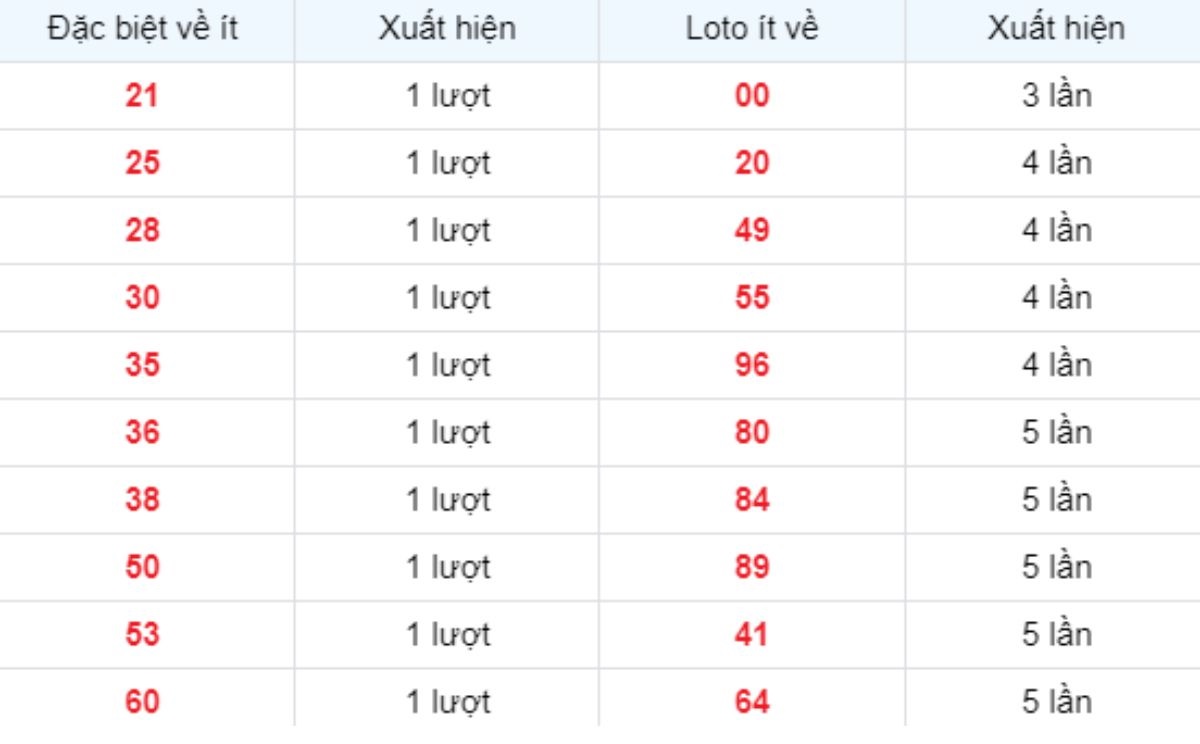Viewport: 1200px width, 744px height.
Task: Select loto number 96
Action: [x=752, y=365]
